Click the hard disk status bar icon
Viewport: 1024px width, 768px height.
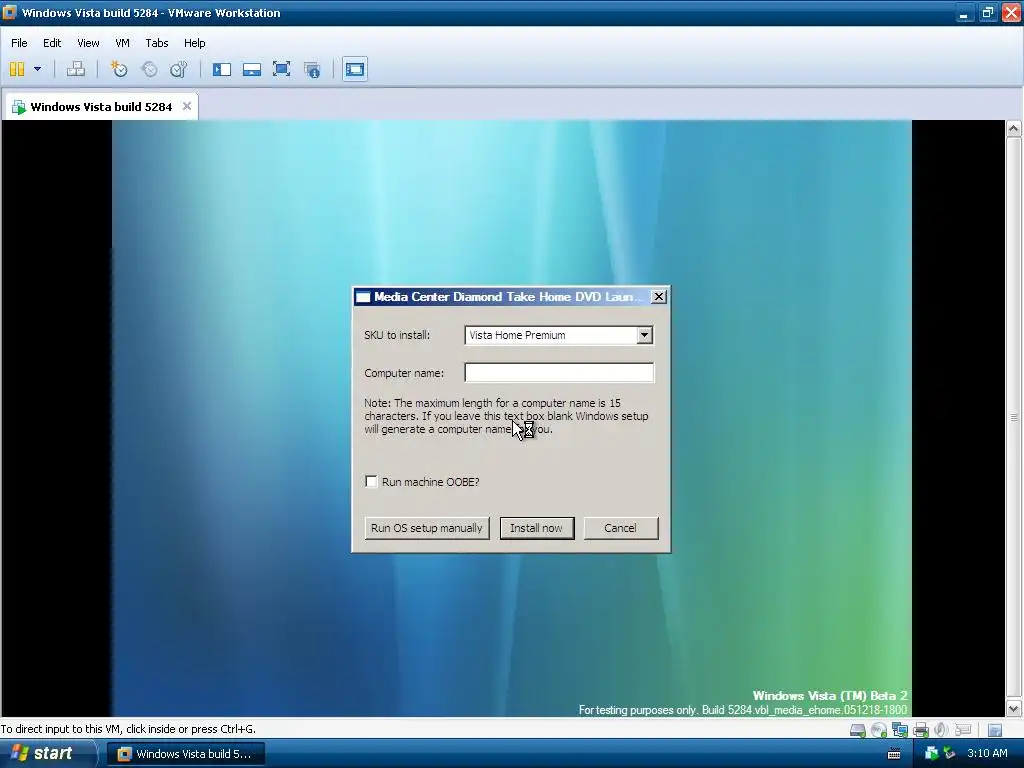(857, 729)
